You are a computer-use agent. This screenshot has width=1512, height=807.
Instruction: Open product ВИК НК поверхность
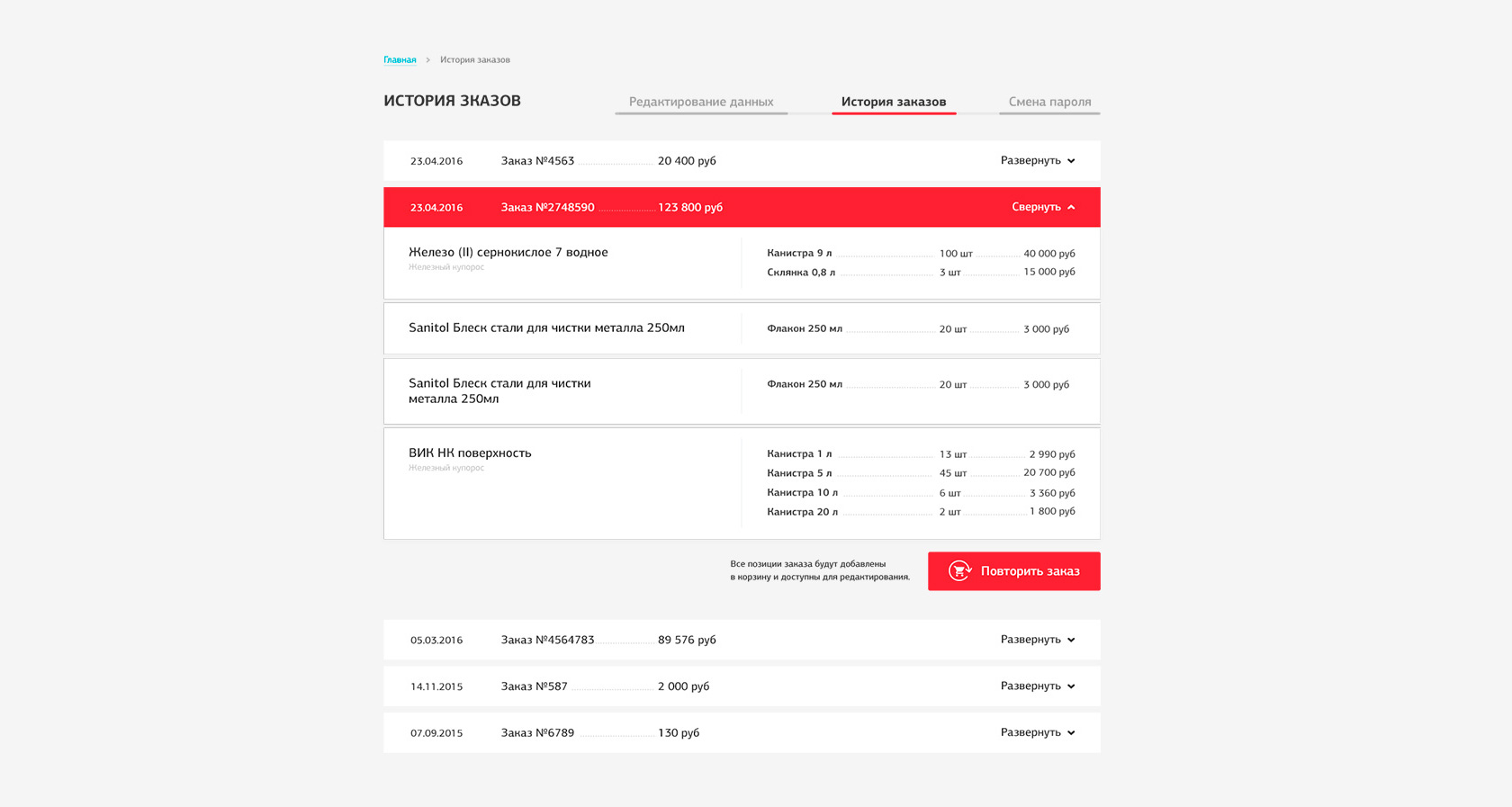tap(470, 453)
